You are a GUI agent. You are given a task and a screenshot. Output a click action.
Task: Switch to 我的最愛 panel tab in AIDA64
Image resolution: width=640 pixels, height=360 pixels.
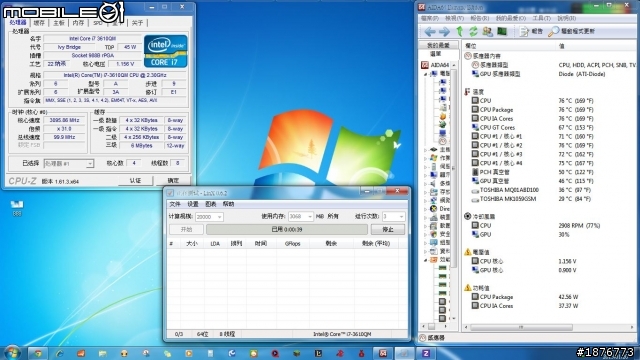(x=438, y=45)
